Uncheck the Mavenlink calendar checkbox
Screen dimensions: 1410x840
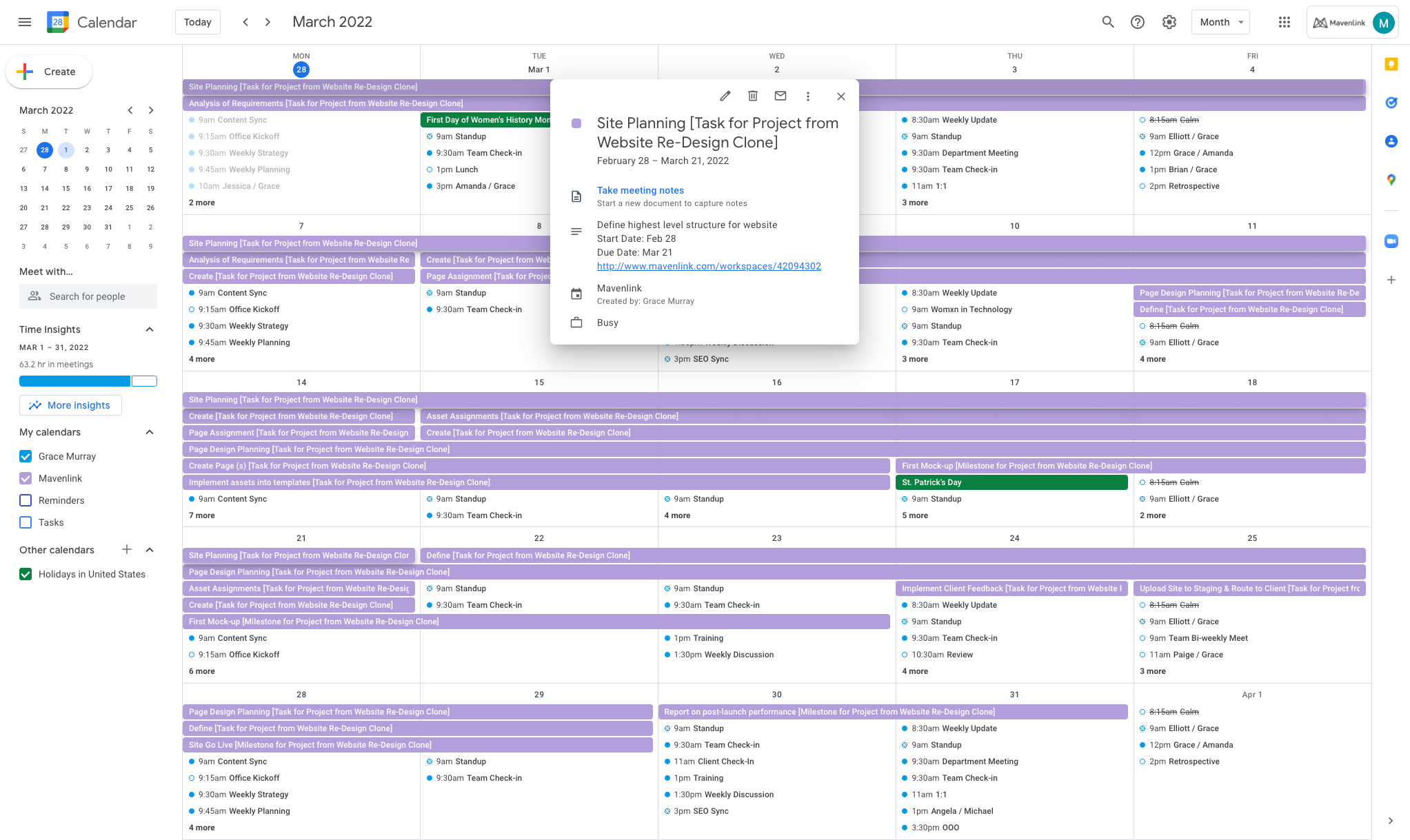point(26,478)
